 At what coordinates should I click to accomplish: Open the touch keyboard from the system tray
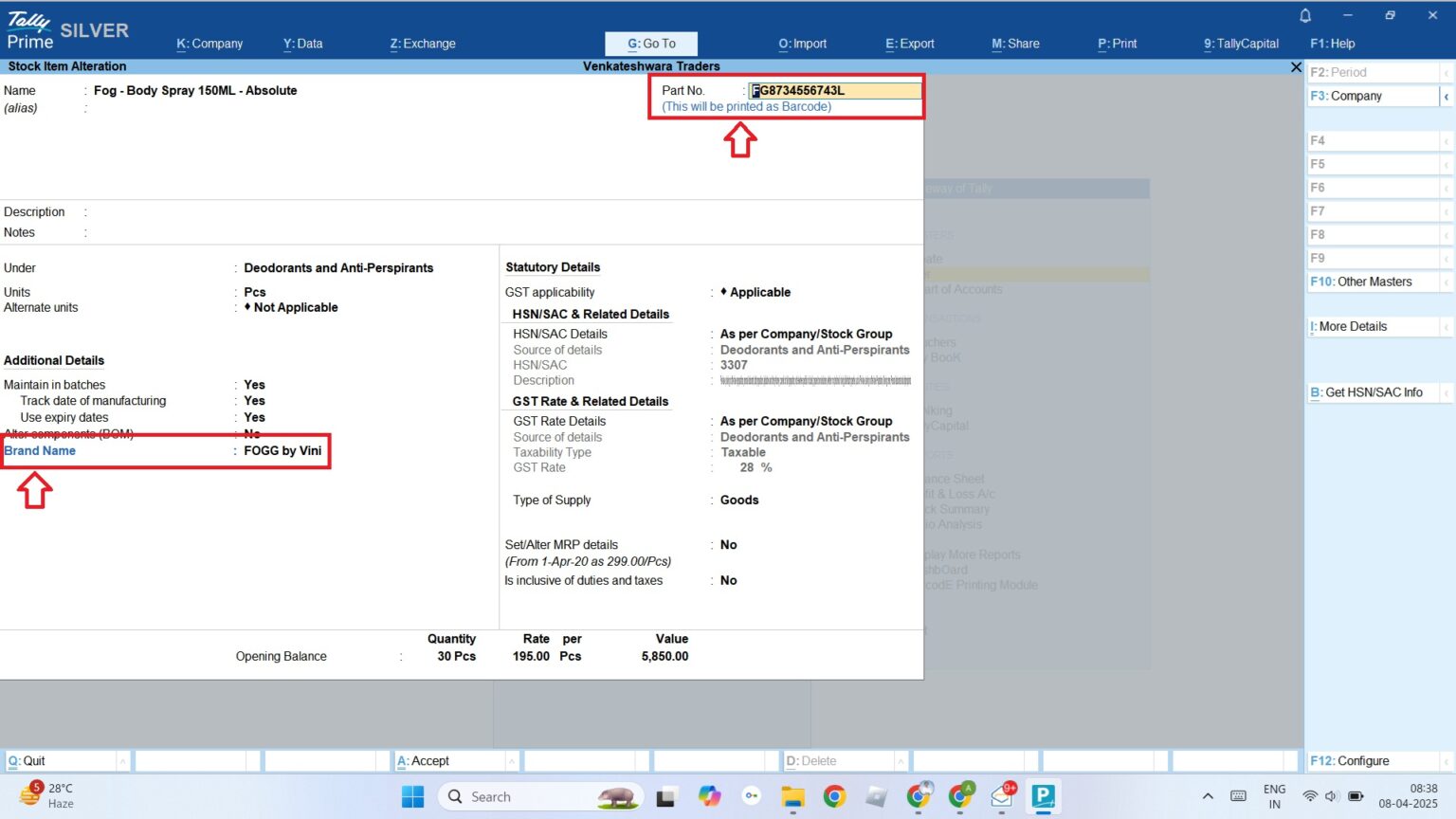[x=1240, y=796]
